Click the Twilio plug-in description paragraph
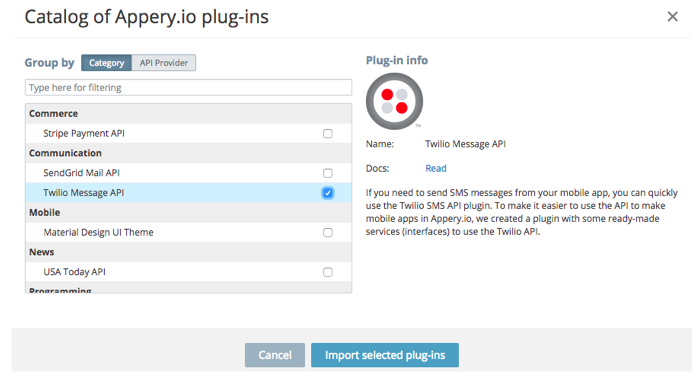 521,212
